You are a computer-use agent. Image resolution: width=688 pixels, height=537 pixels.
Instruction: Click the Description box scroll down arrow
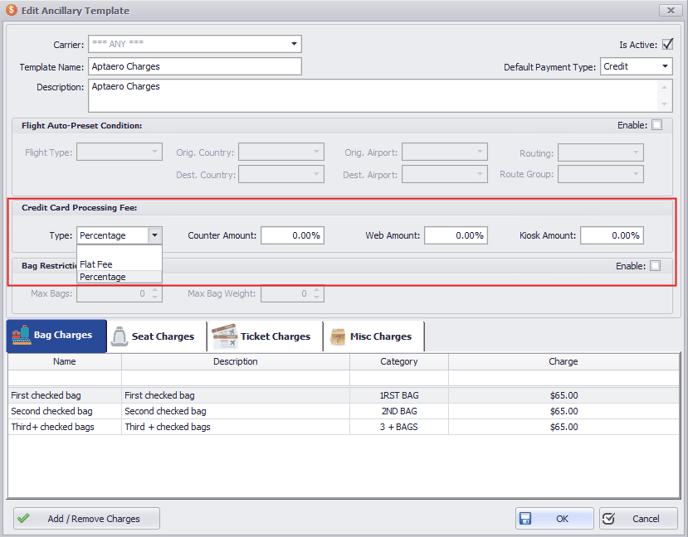[664, 104]
